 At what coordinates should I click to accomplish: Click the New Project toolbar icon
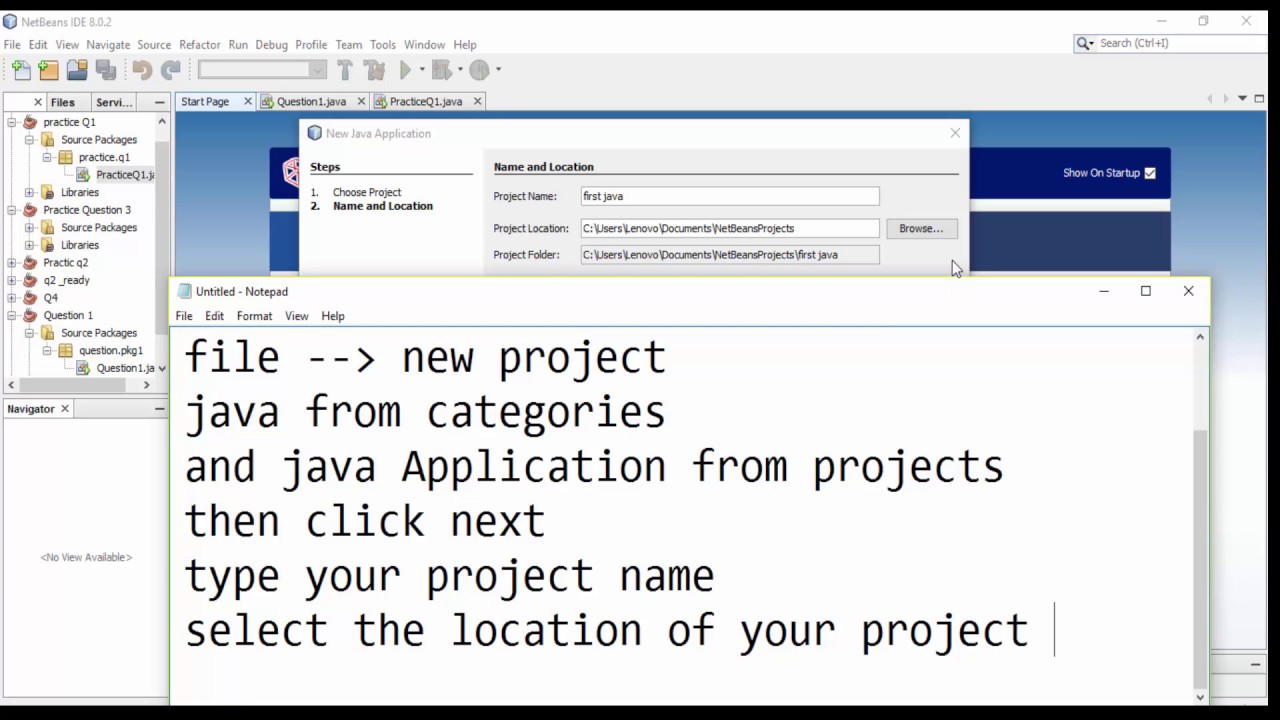(48, 70)
